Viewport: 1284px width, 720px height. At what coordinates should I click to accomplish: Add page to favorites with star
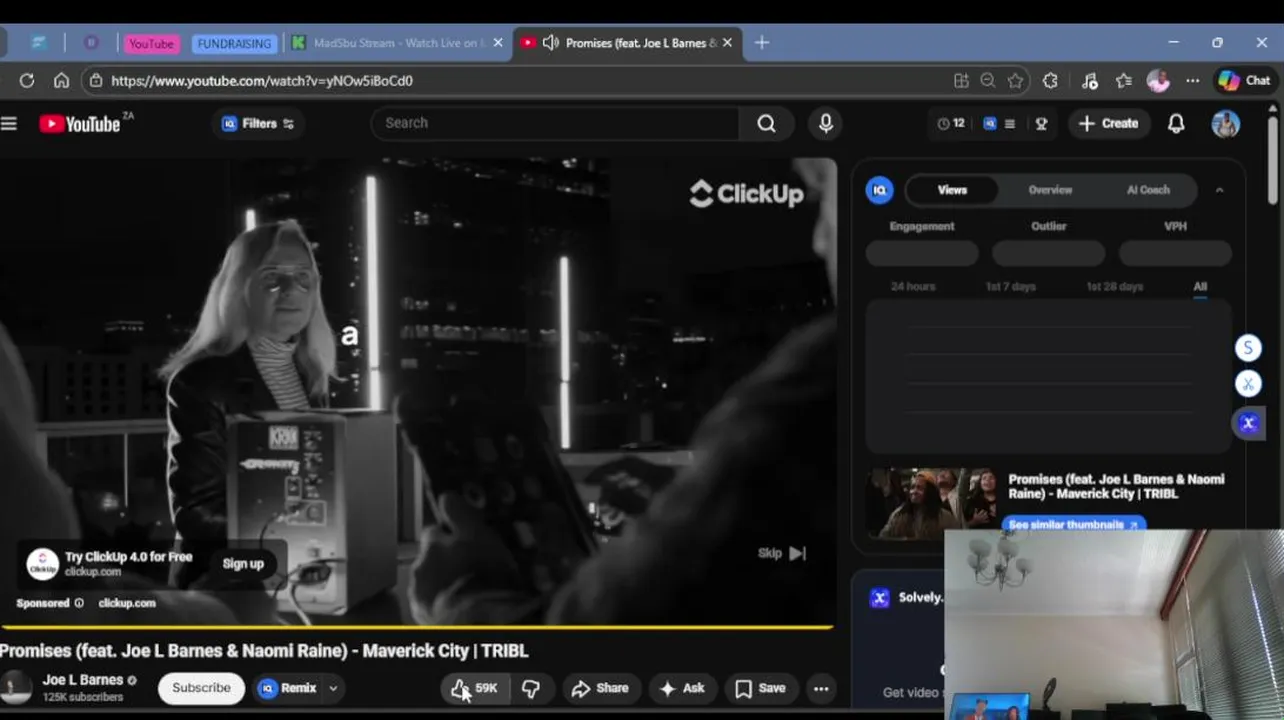click(x=1016, y=80)
